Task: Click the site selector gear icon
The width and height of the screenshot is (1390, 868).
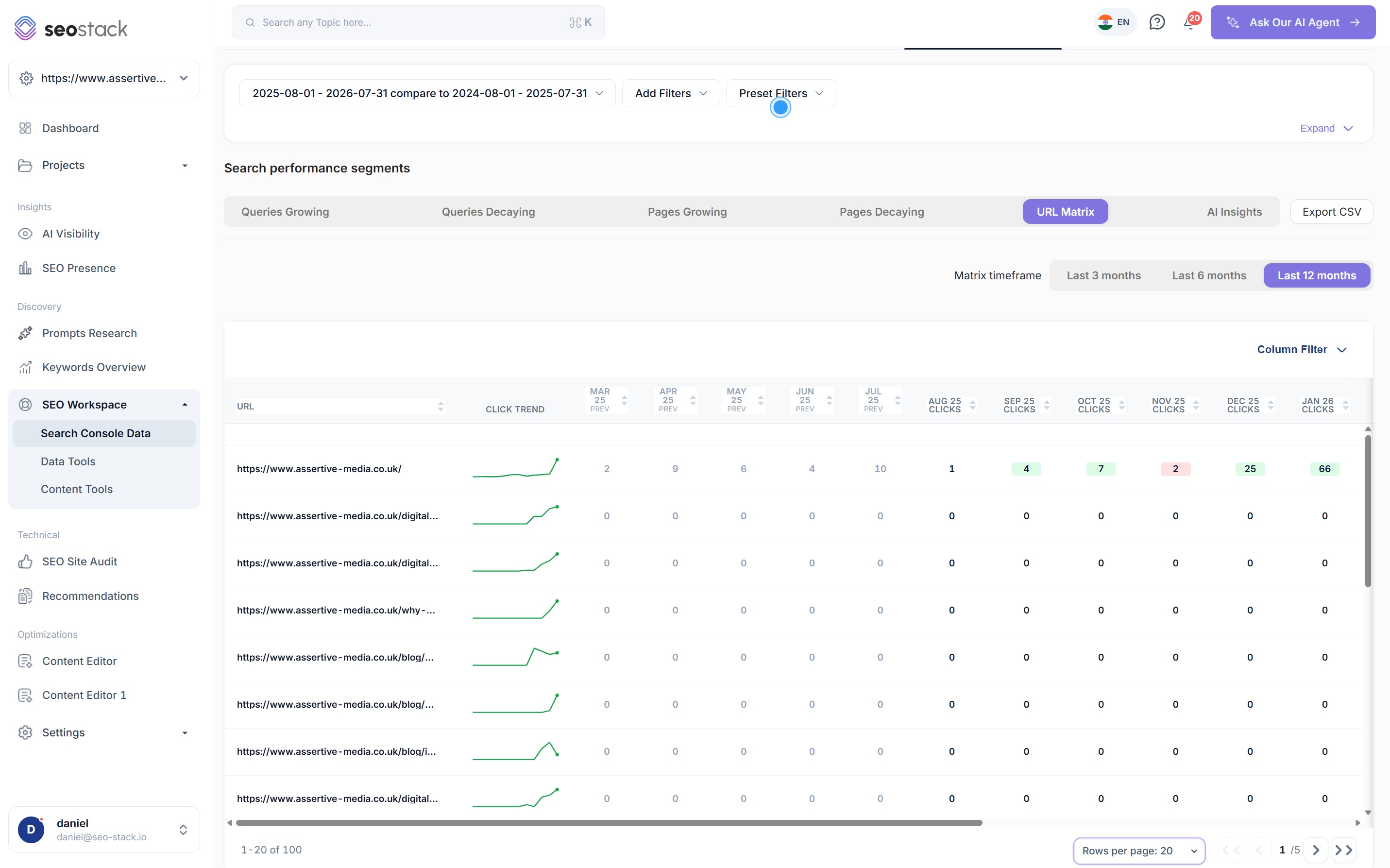Action: [26, 78]
